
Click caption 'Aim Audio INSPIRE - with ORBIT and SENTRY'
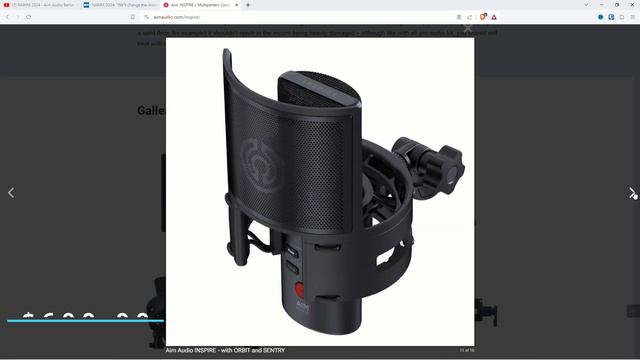(225, 350)
